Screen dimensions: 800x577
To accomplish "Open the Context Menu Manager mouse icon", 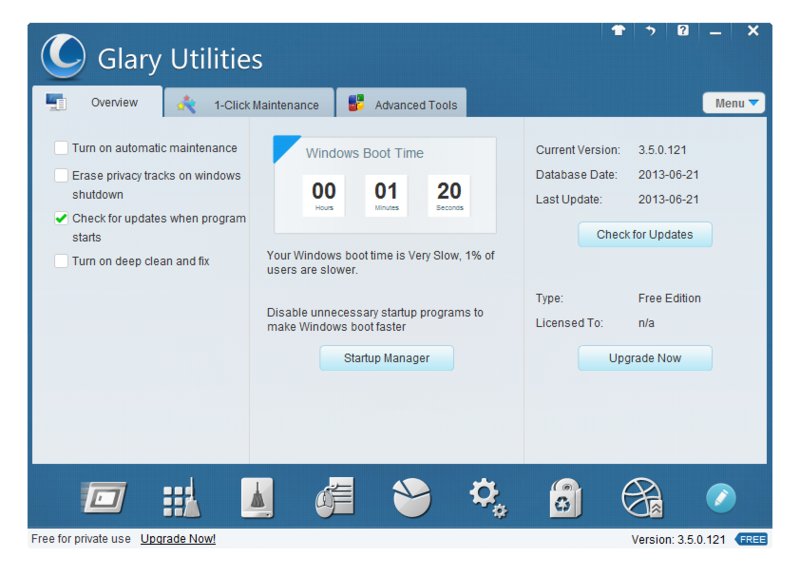I will click(x=334, y=497).
